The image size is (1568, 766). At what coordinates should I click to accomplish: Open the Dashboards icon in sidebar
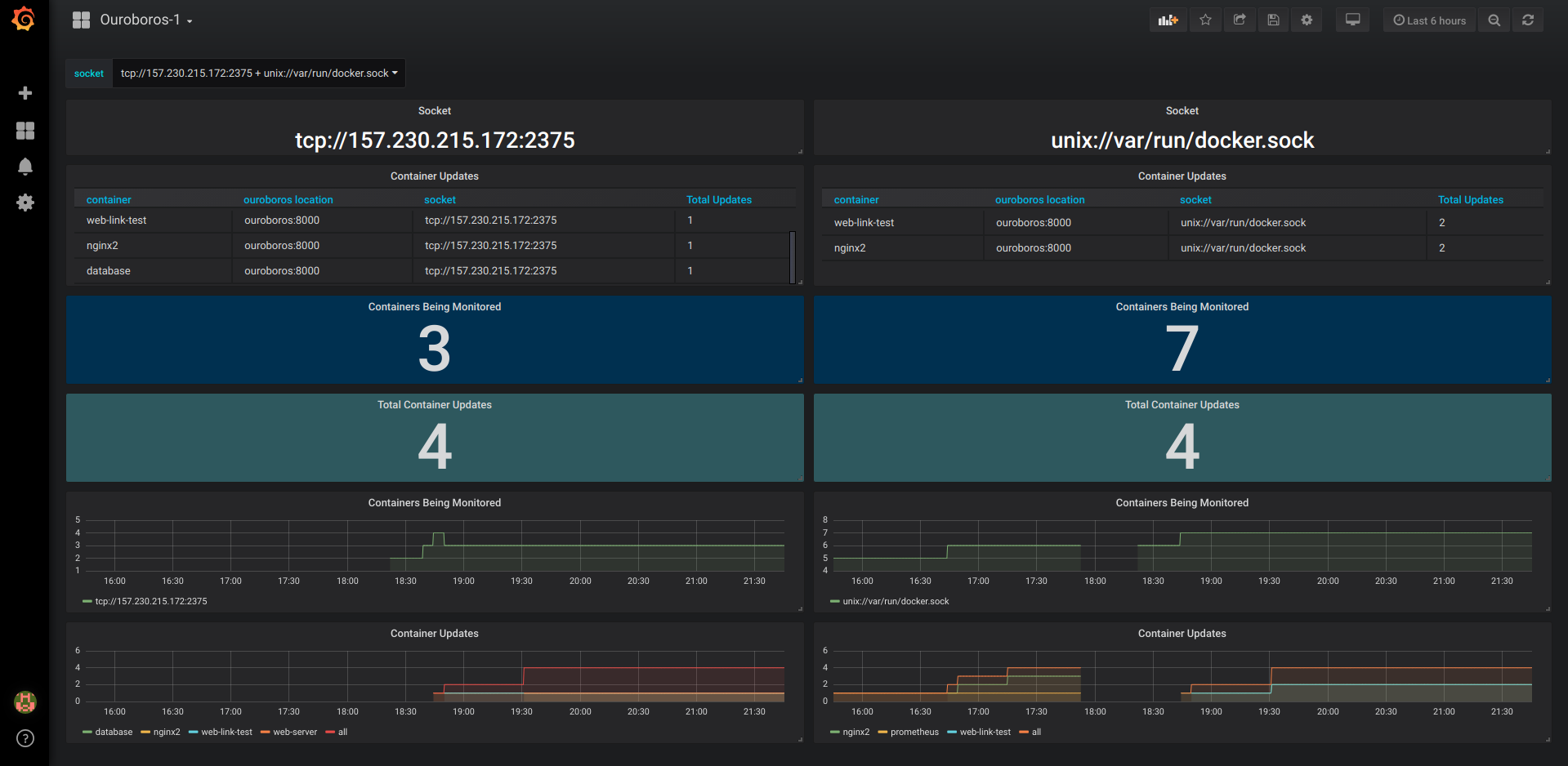click(x=25, y=131)
